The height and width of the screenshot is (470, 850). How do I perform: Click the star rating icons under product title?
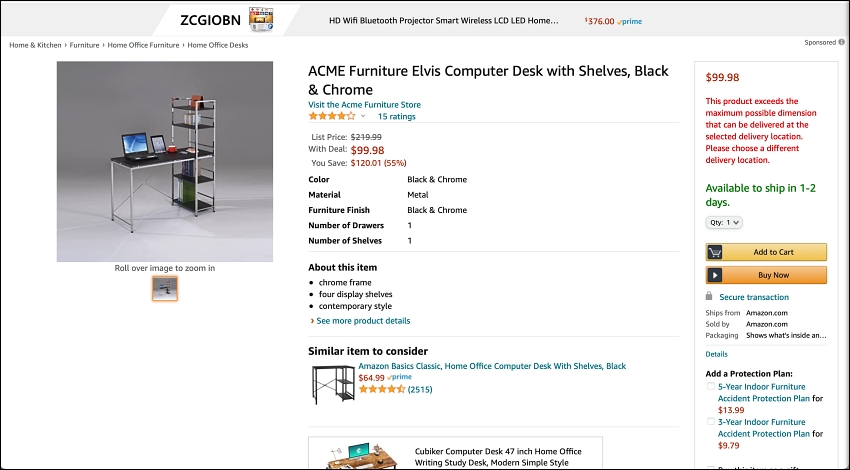tap(332, 116)
